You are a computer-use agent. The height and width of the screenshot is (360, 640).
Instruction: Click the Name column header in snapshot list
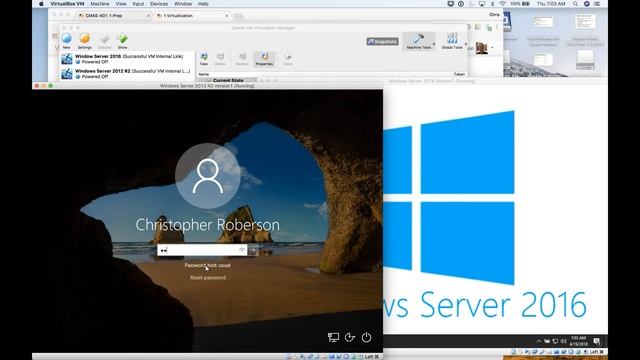[204, 74]
